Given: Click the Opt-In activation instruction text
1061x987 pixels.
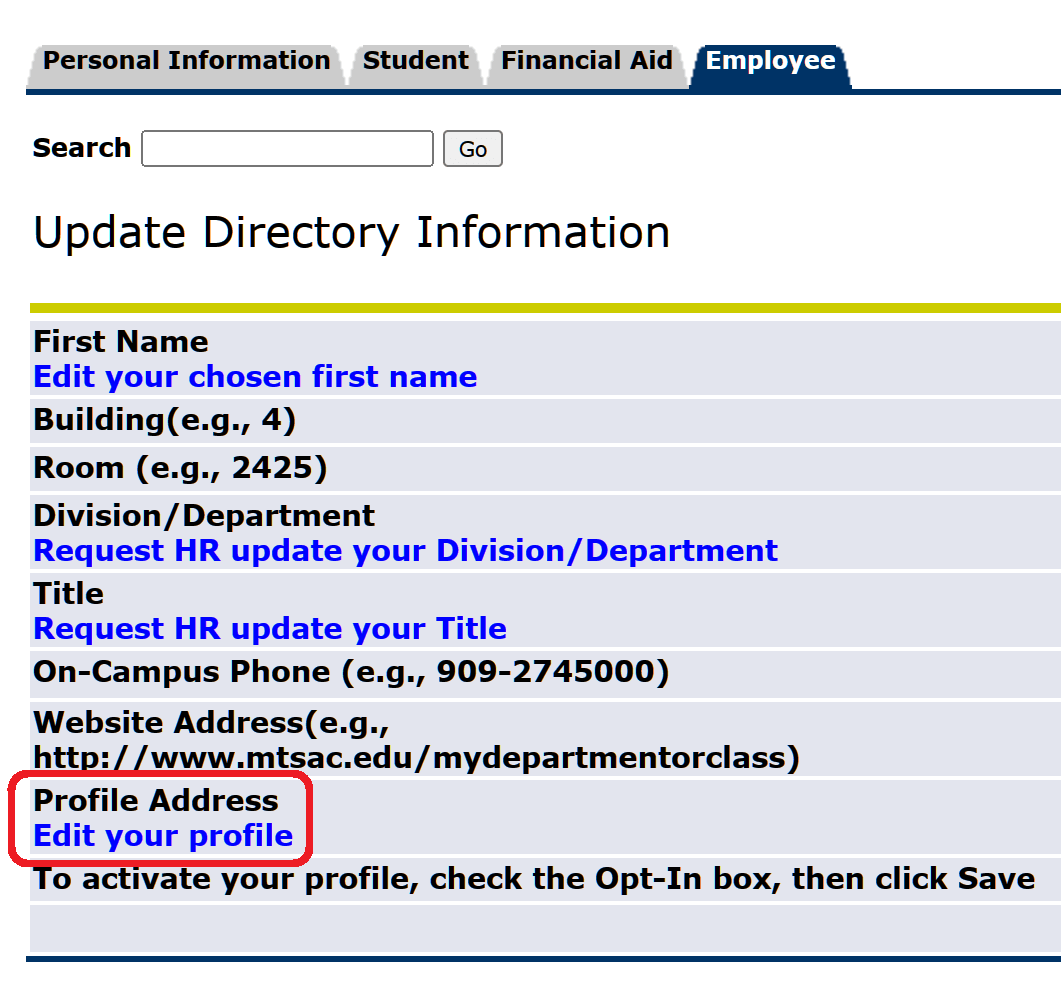Looking at the screenshot, I should tap(534, 879).
